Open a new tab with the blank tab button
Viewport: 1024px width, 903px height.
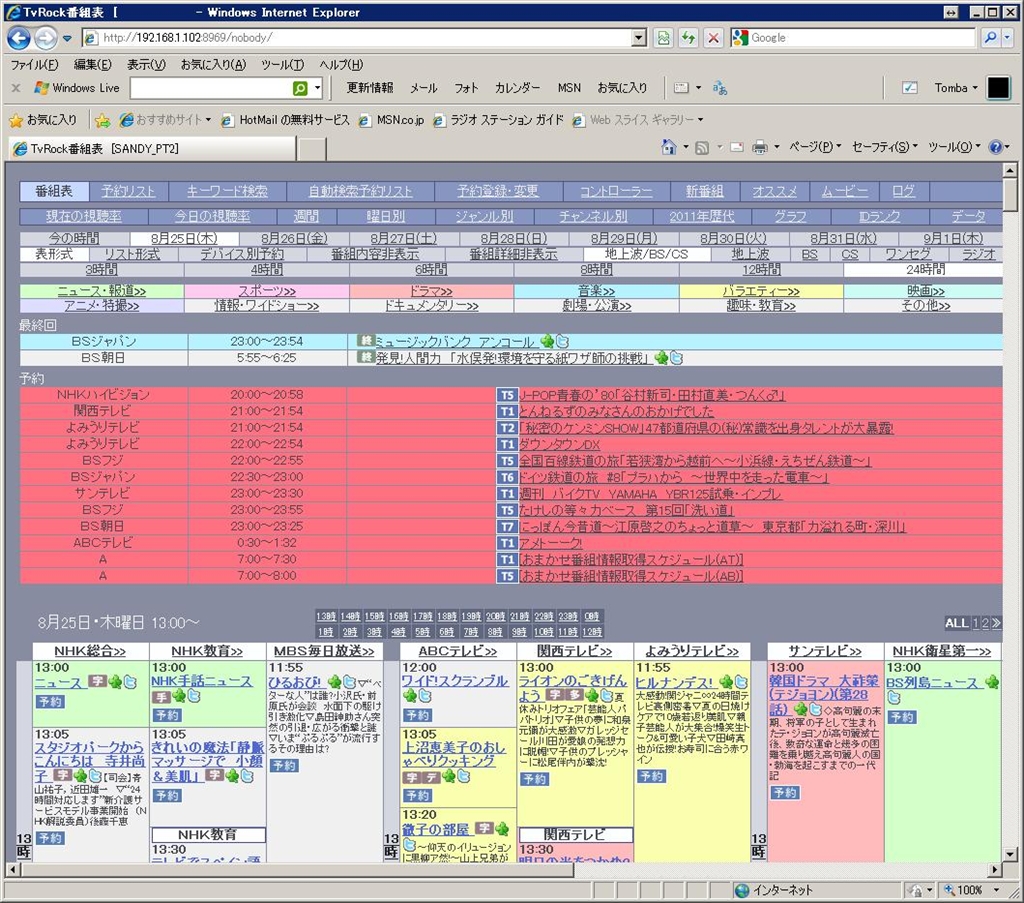(312, 149)
